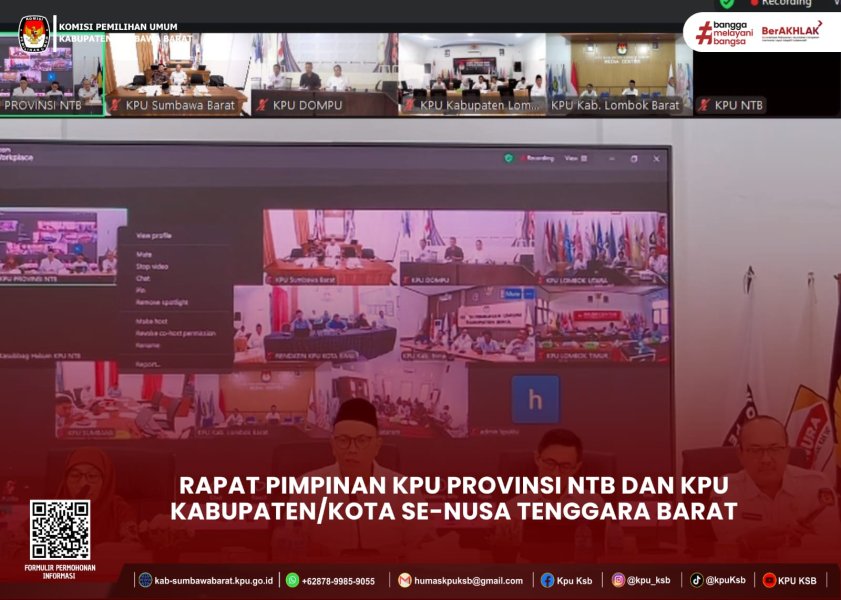The image size is (841, 600).
Task: Select Mute from the participant context menu
Action: [145, 254]
